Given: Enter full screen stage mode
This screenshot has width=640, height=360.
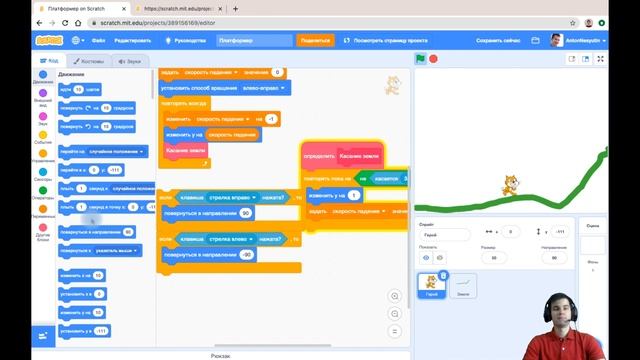Looking at the screenshot, I should pyautogui.click(x=600, y=59).
